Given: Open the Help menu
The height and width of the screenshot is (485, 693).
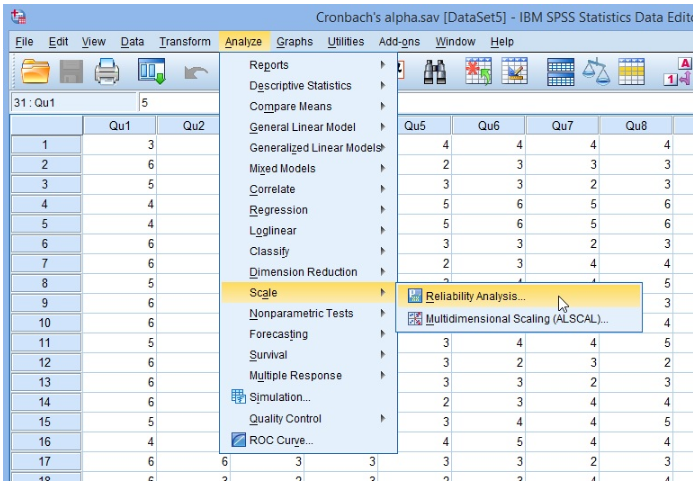Looking at the screenshot, I should tap(502, 42).
